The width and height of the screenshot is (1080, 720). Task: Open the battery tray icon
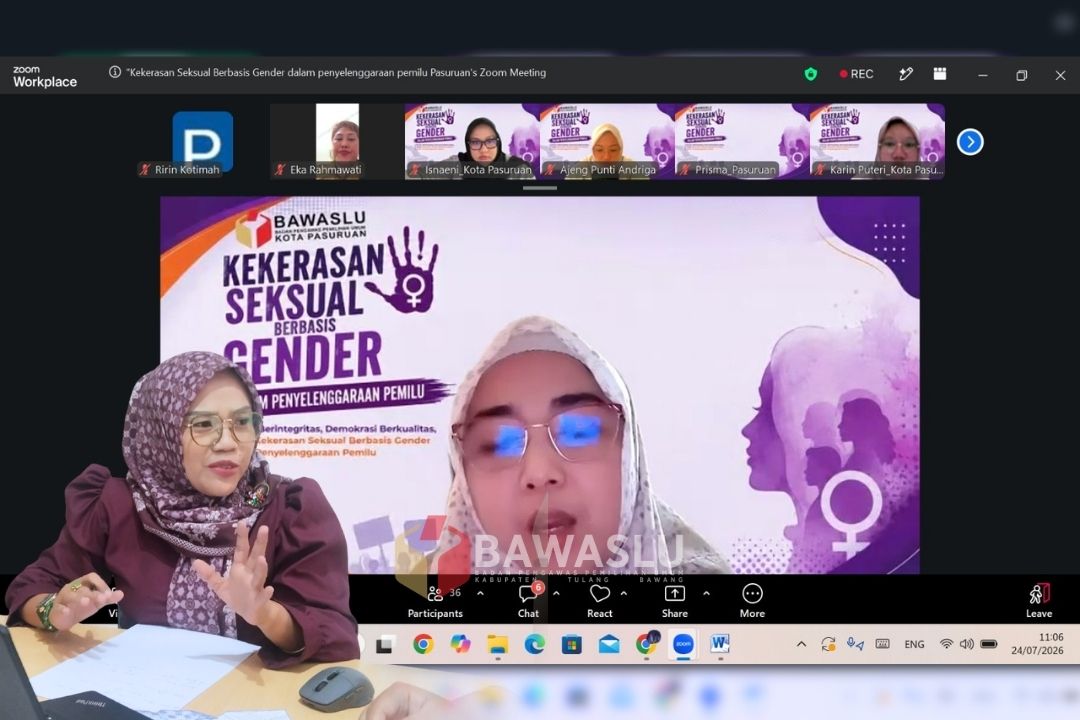pos(988,644)
